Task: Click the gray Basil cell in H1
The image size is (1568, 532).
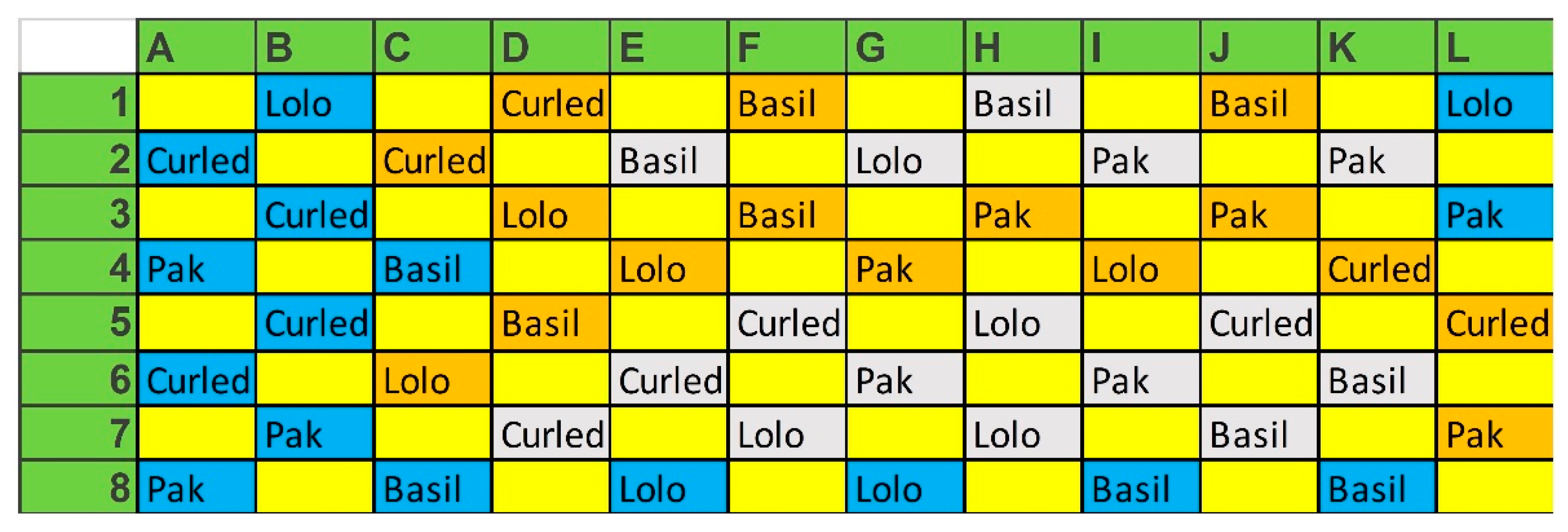Action: tap(1023, 102)
